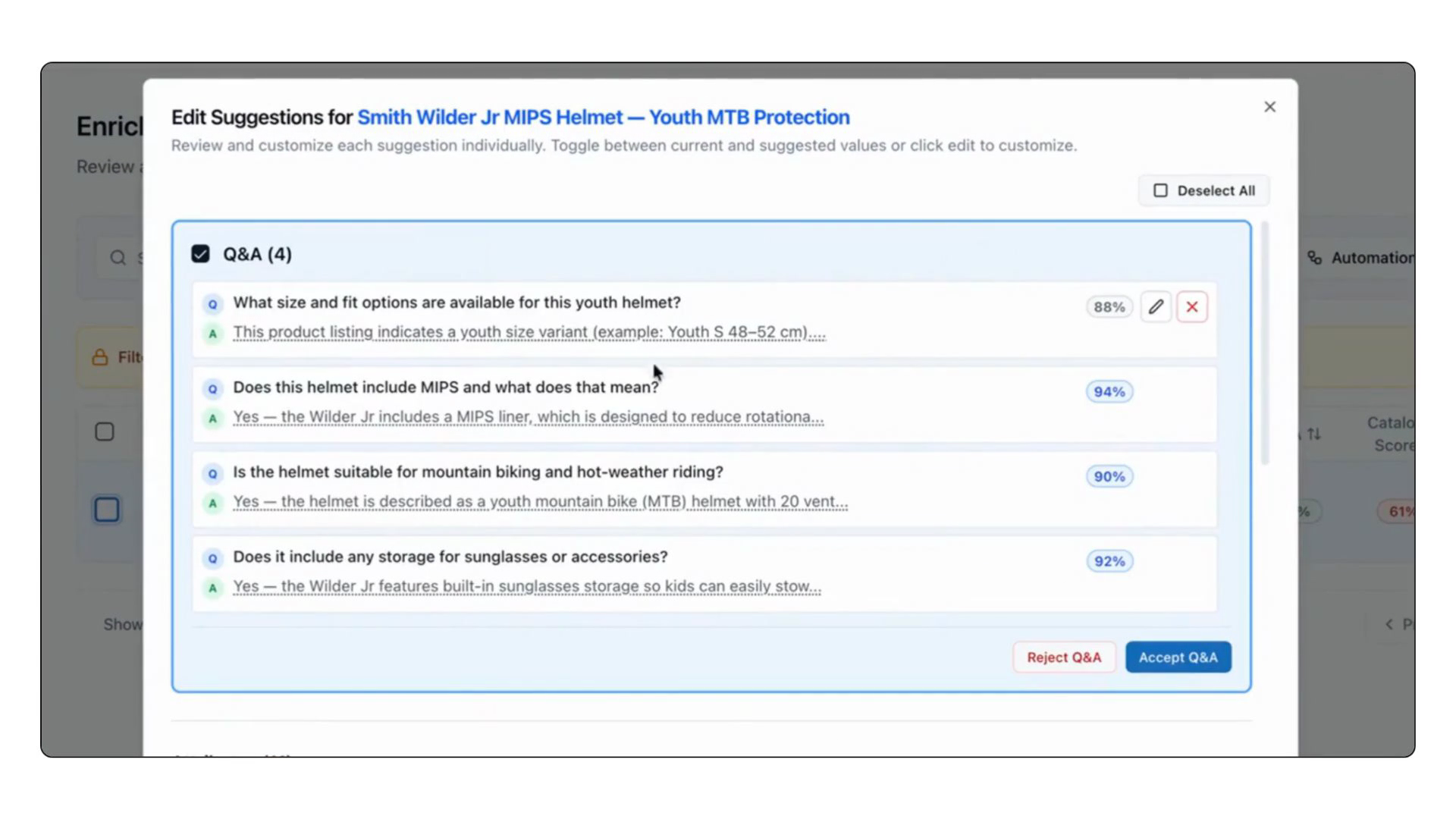1456x819 pixels.
Task: Click the 88% confidence badge
Action: pyautogui.click(x=1109, y=307)
